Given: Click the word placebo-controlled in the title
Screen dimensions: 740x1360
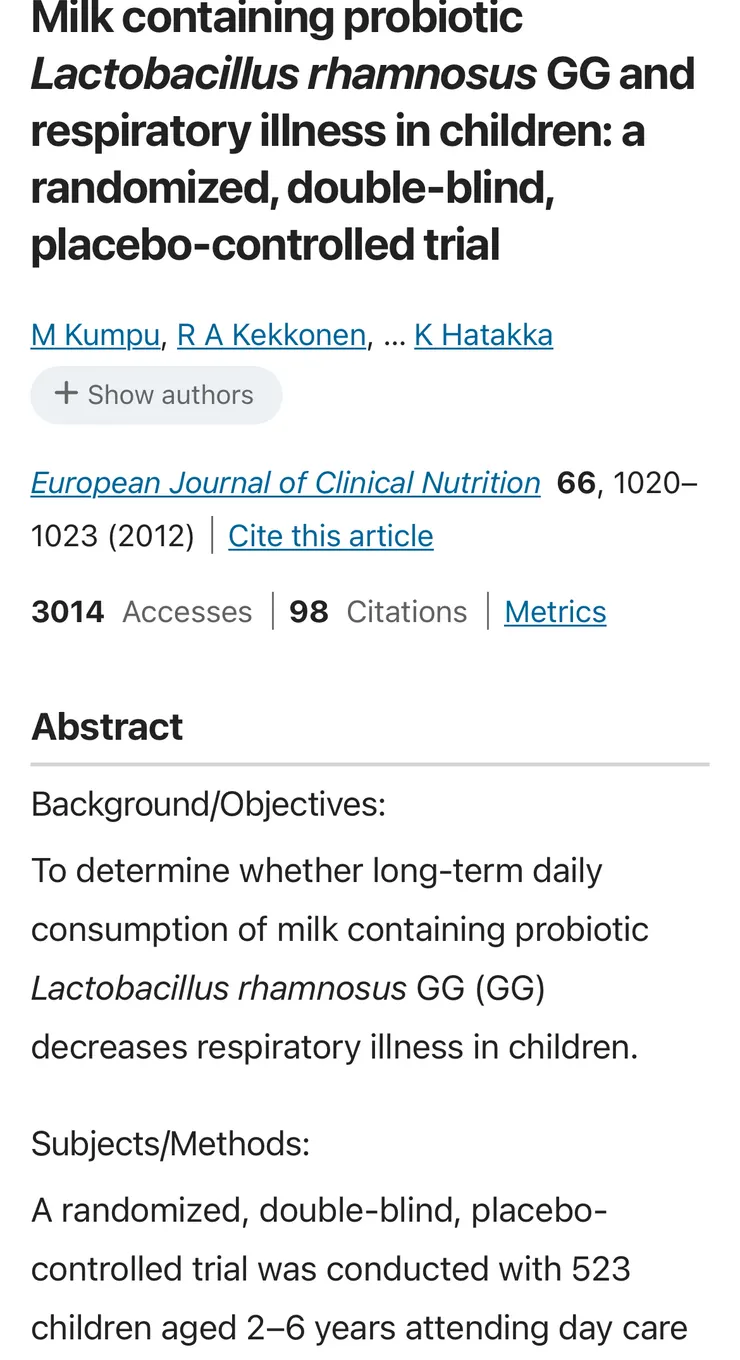Looking at the screenshot, I should tap(265, 245).
